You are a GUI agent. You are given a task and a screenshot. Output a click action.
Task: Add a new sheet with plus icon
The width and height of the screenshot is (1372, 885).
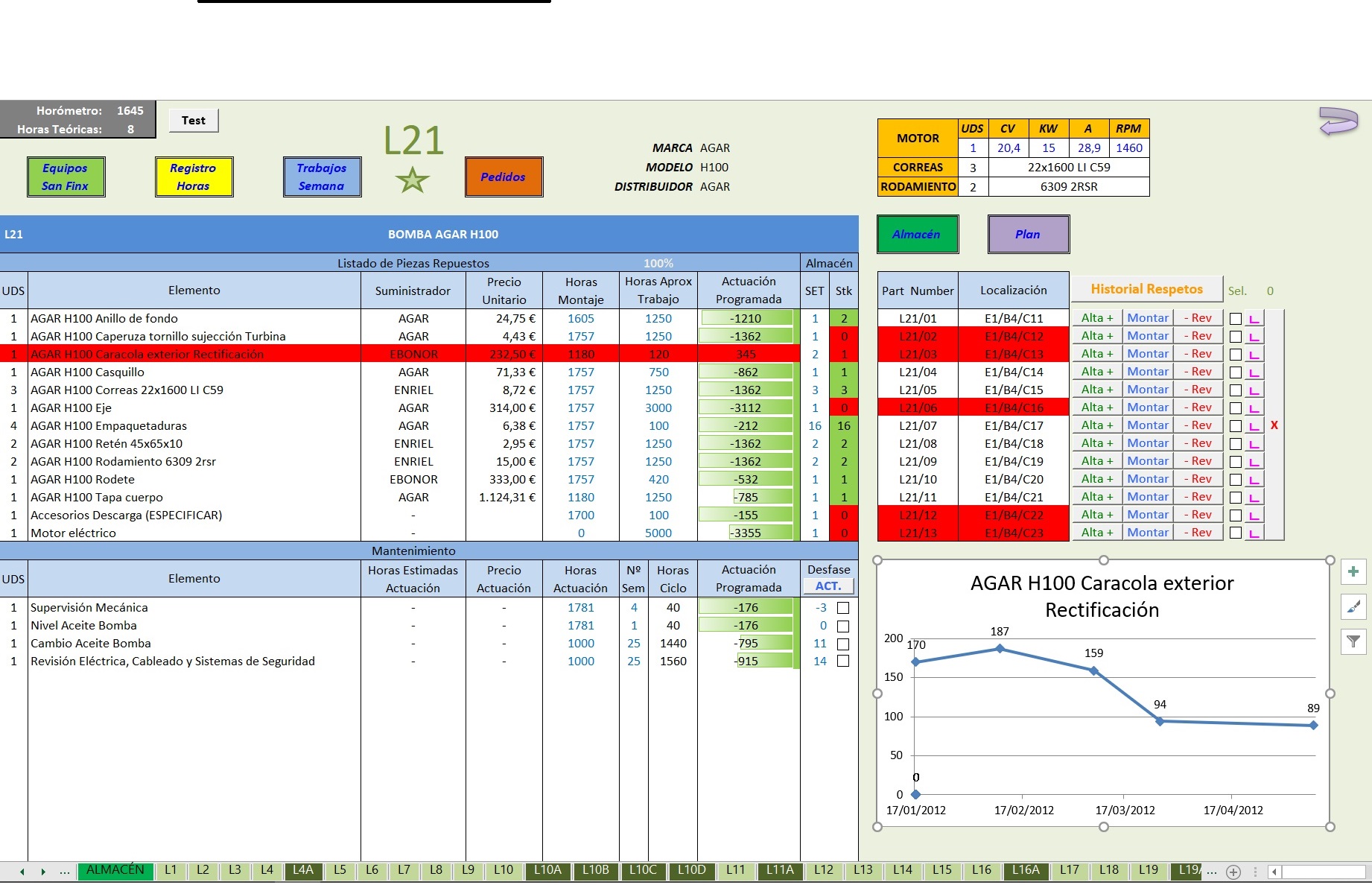1233,872
